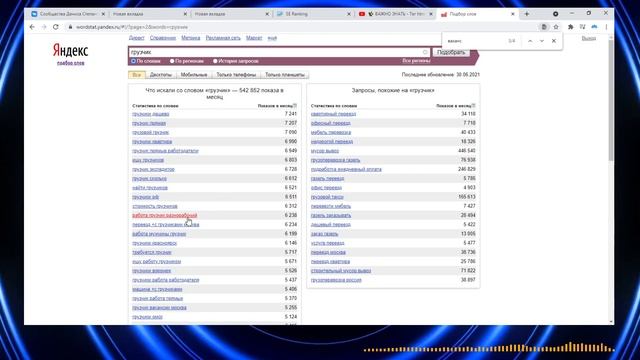This screenshot has width=640, height=360.
Task: Click the подбор слов link under the logo
Action: pos(71,63)
